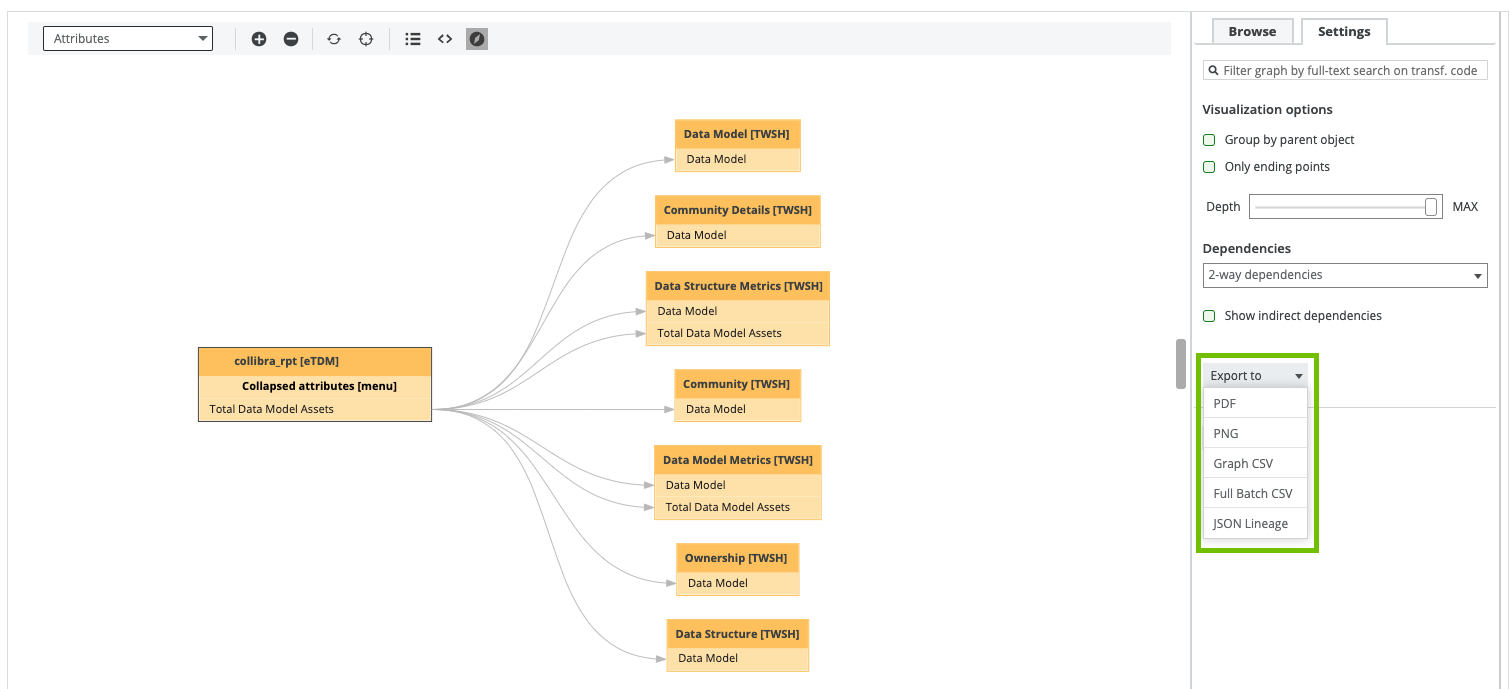Check the Only ending points option
This screenshot has width=1510, height=689.
coord(1209,167)
